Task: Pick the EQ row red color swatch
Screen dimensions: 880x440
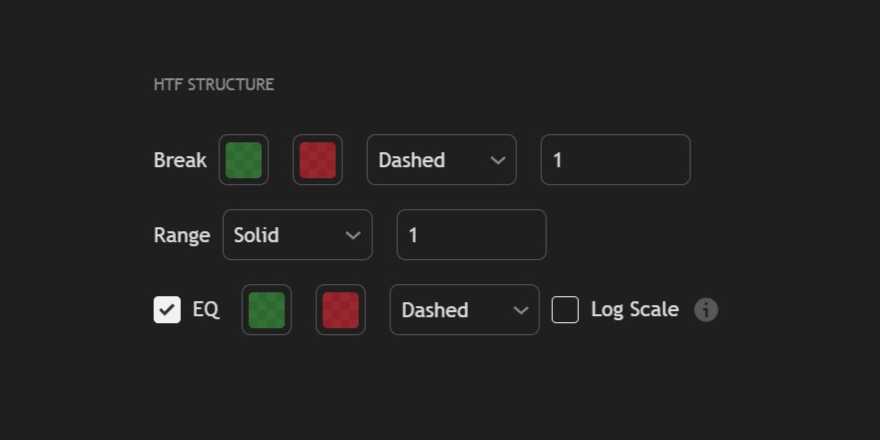Action: click(x=340, y=310)
